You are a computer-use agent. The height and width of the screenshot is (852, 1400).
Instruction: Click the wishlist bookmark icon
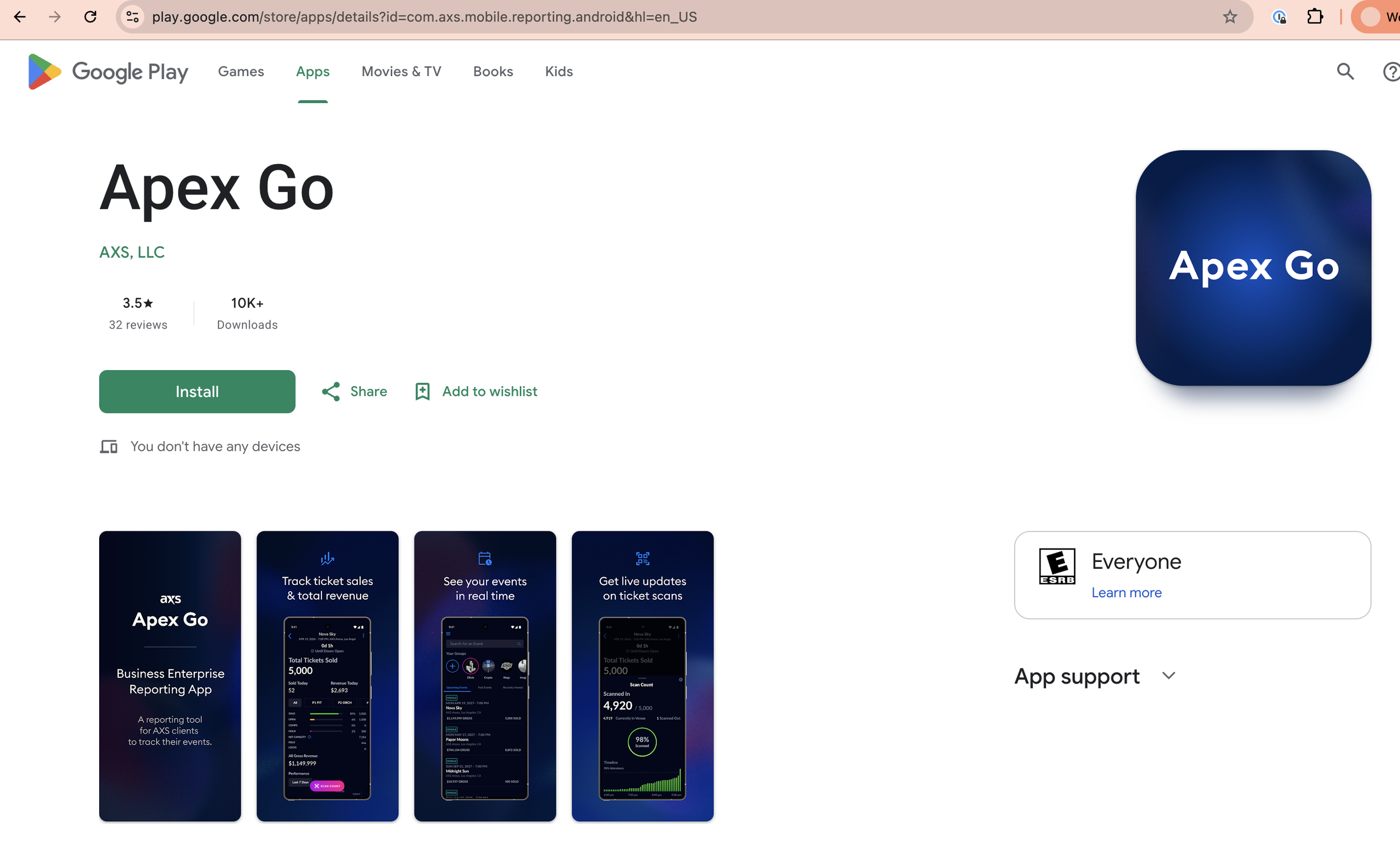tap(422, 391)
